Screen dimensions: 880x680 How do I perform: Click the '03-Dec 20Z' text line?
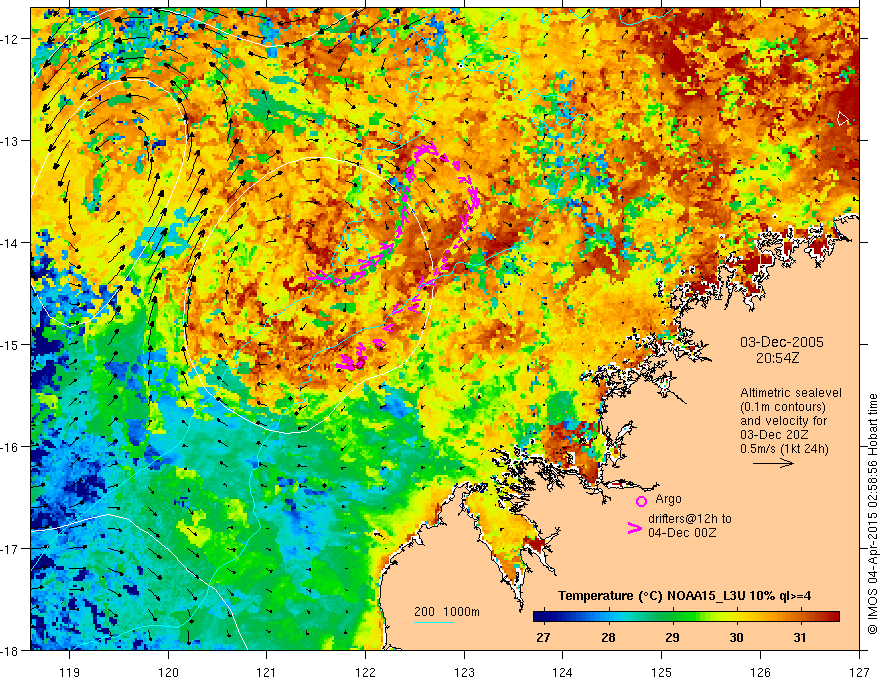click(772, 435)
